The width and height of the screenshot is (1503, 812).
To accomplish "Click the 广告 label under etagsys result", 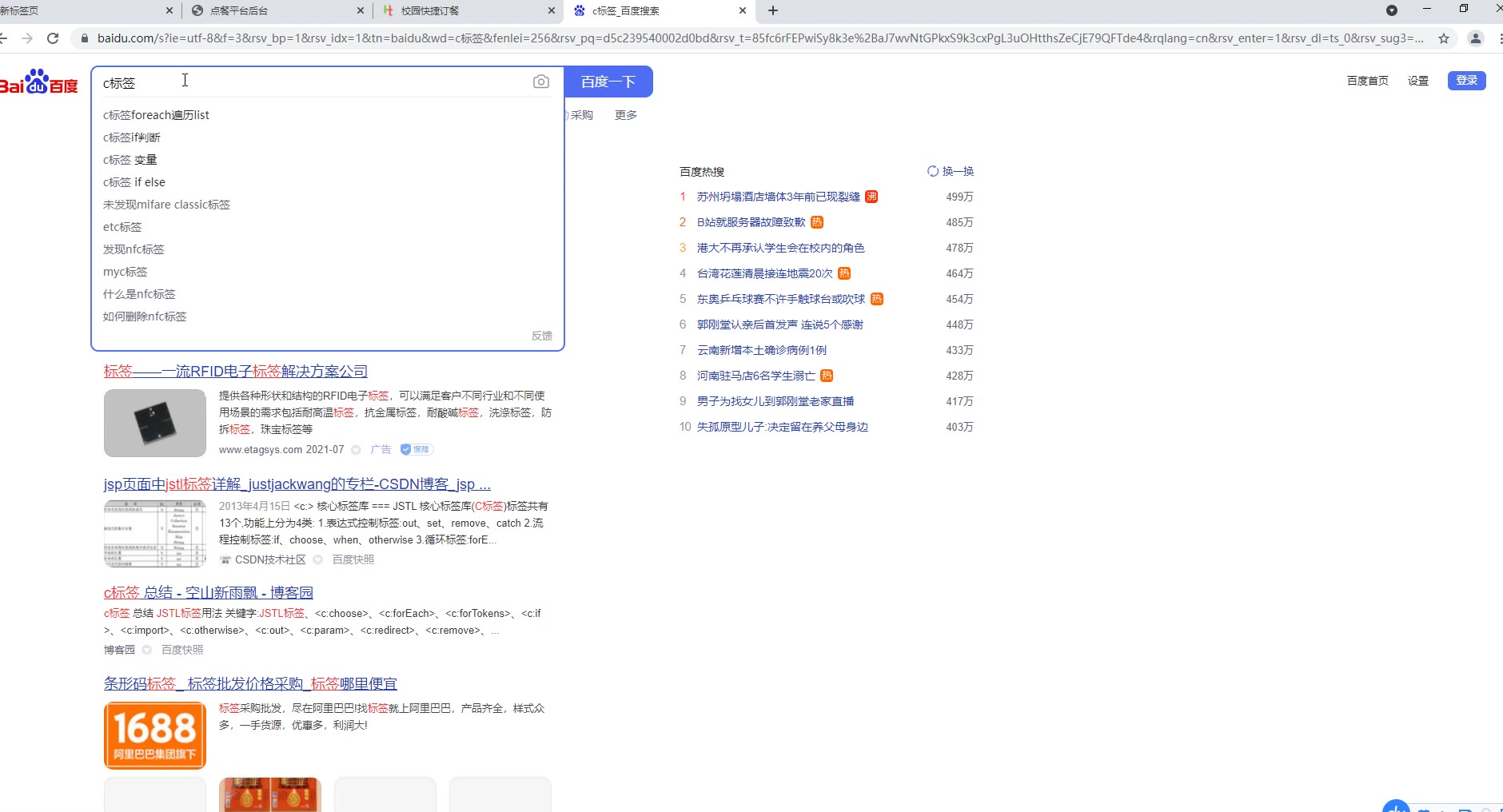I will coord(381,449).
